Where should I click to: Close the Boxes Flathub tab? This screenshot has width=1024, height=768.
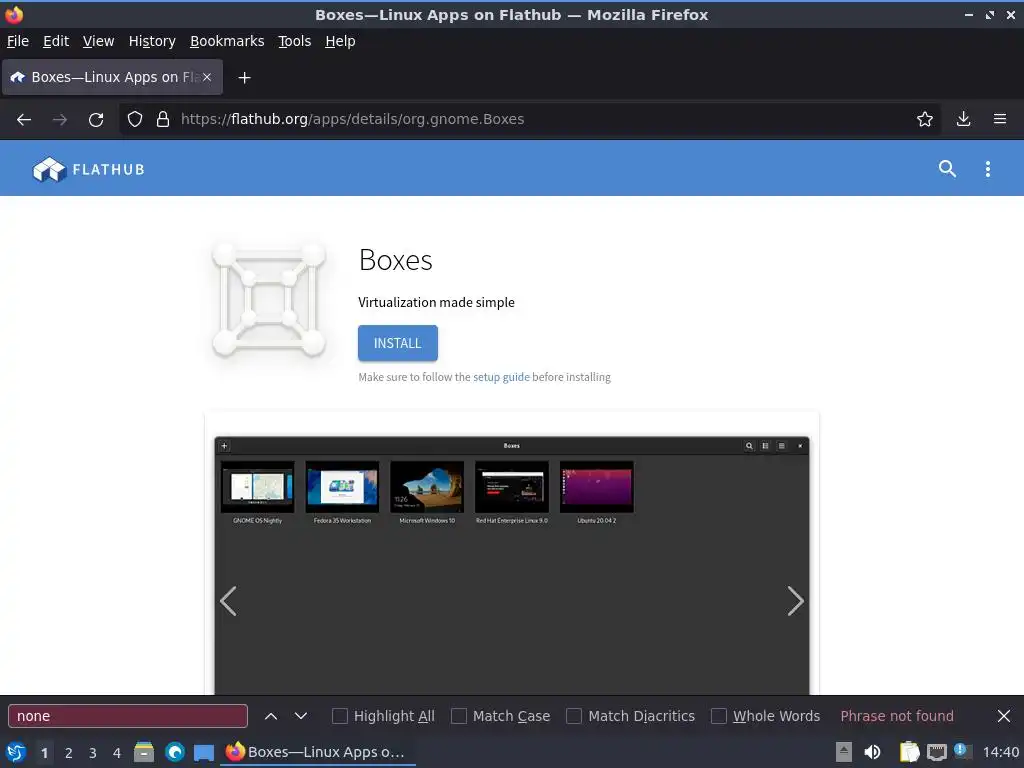point(206,77)
